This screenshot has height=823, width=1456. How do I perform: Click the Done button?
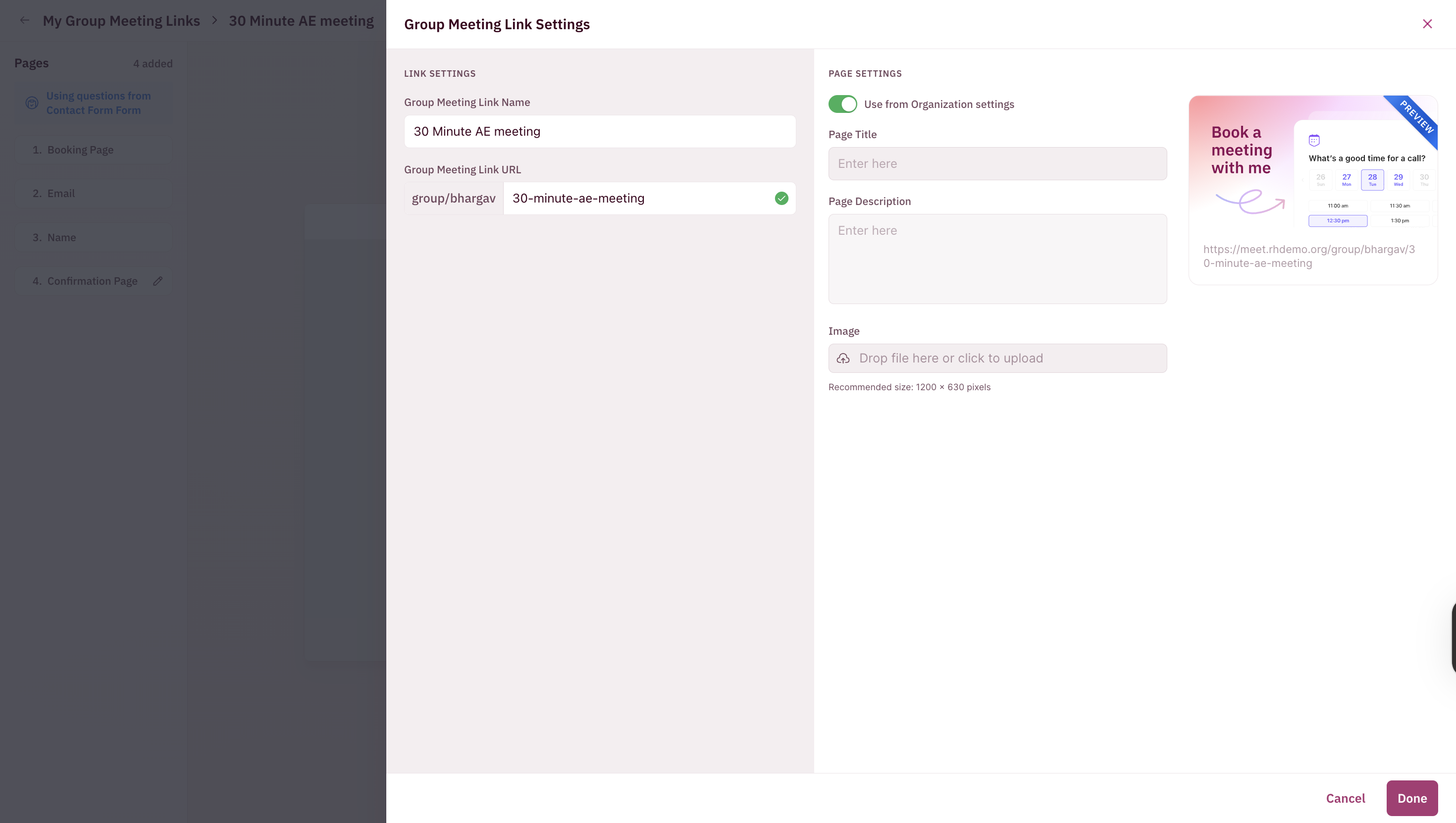[1411, 798]
